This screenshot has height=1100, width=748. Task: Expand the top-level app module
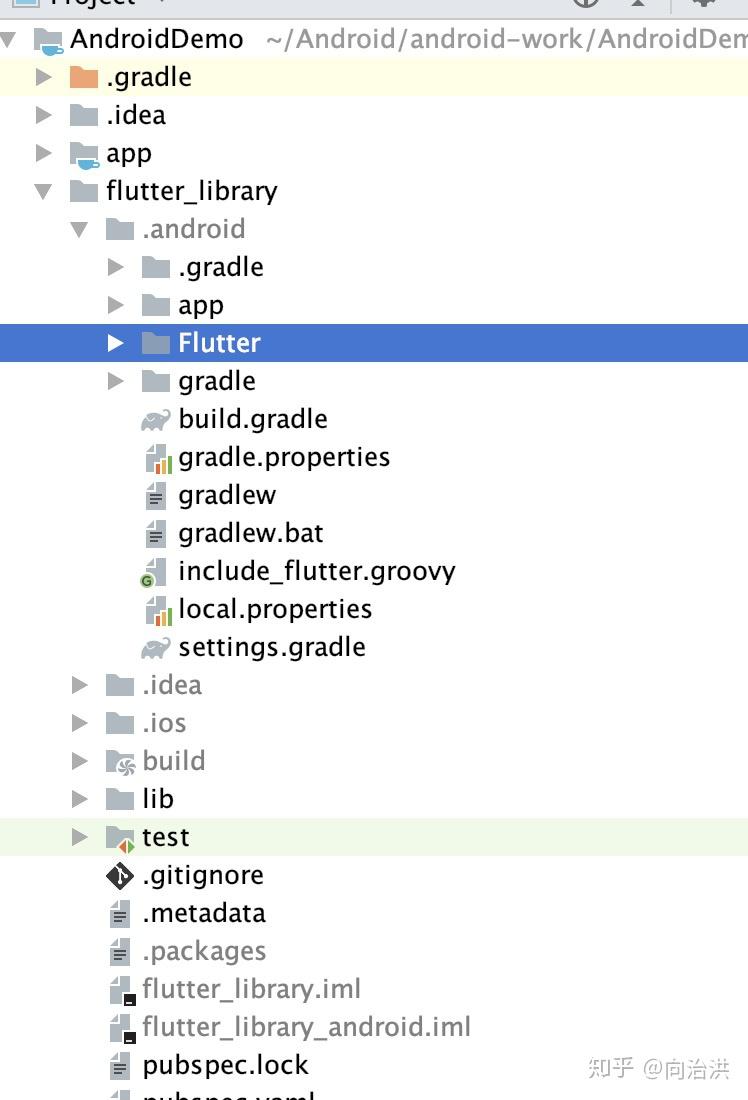[44, 153]
